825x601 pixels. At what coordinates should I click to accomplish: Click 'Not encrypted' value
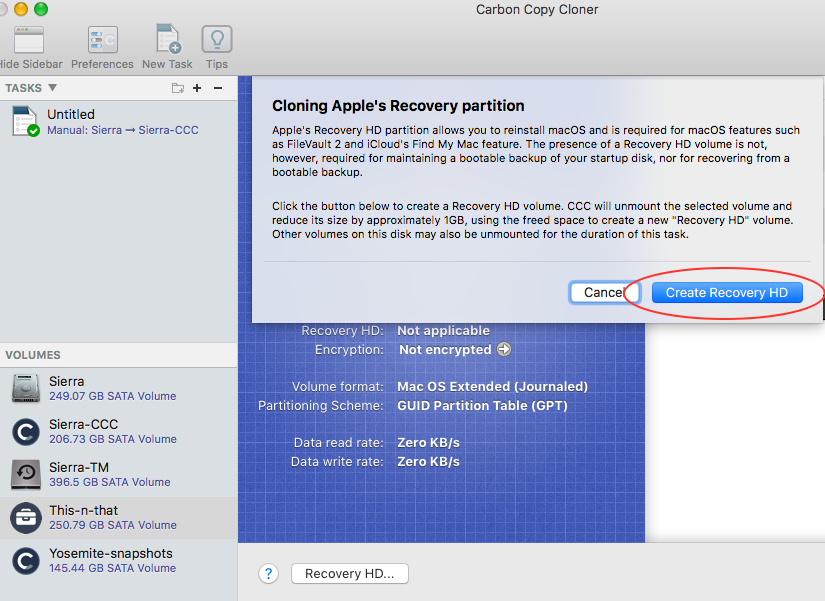tap(445, 349)
